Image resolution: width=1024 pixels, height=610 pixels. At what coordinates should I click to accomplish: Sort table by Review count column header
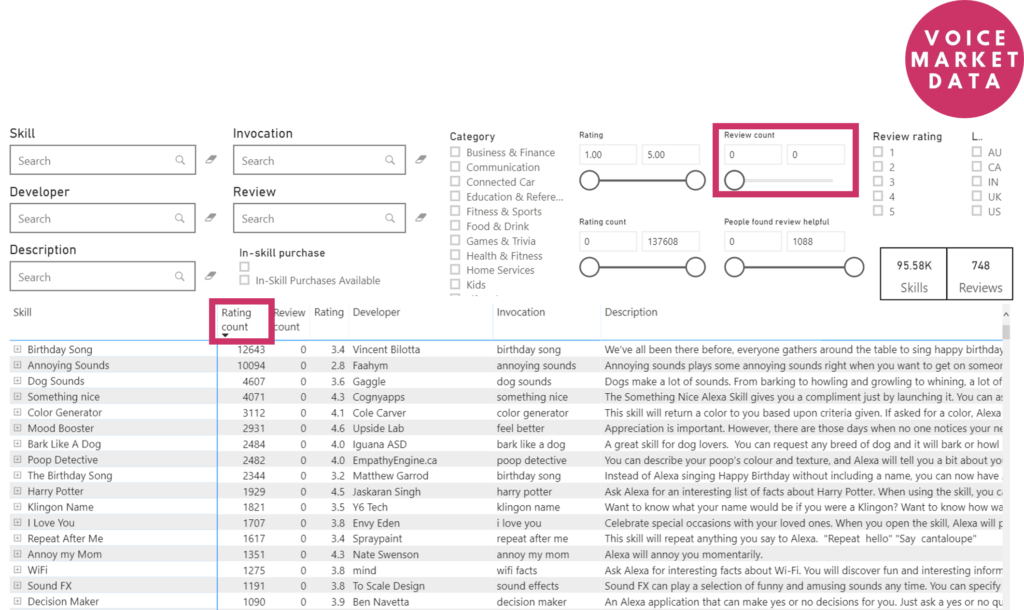pyautogui.click(x=289, y=319)
